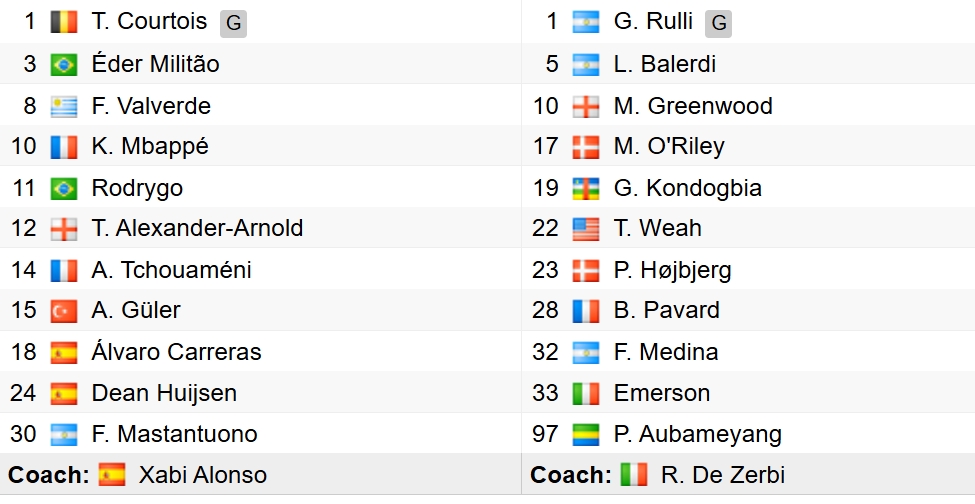Click the Spain flag beside coach Xabi Alonso
975x504 pixels.
112,475
